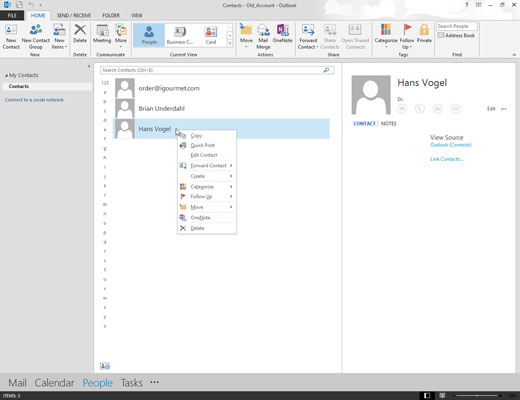Open the Address Book

[456, 35]
